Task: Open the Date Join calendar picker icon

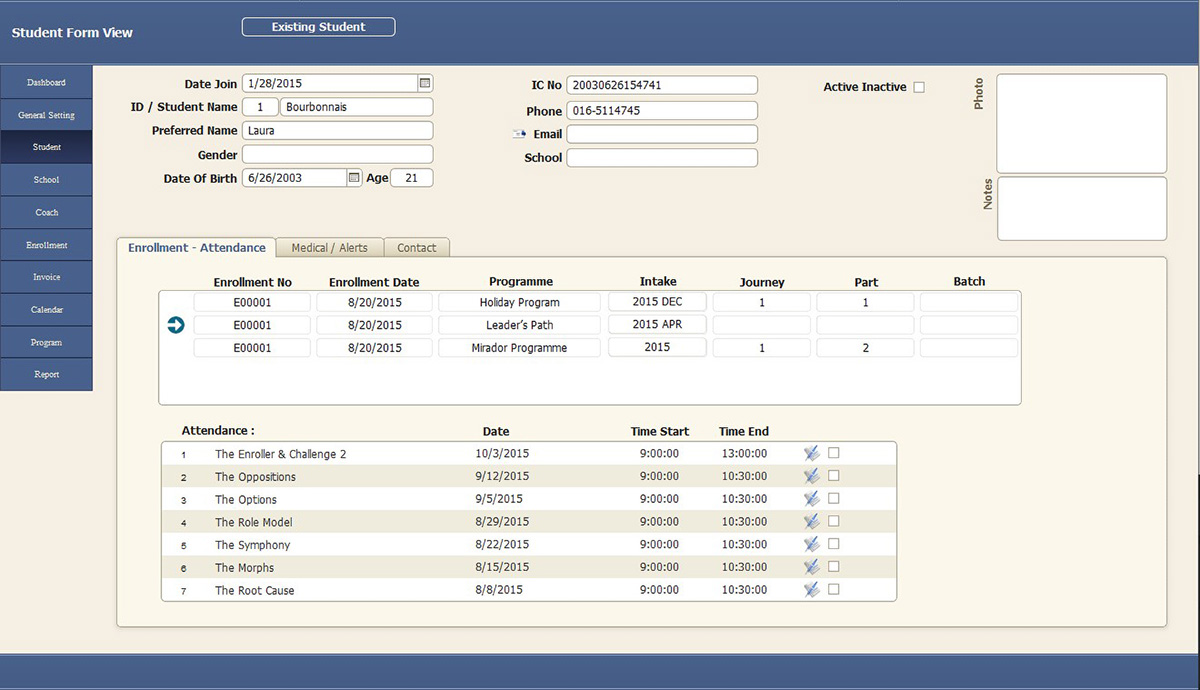Action: (x=424, y=83)
